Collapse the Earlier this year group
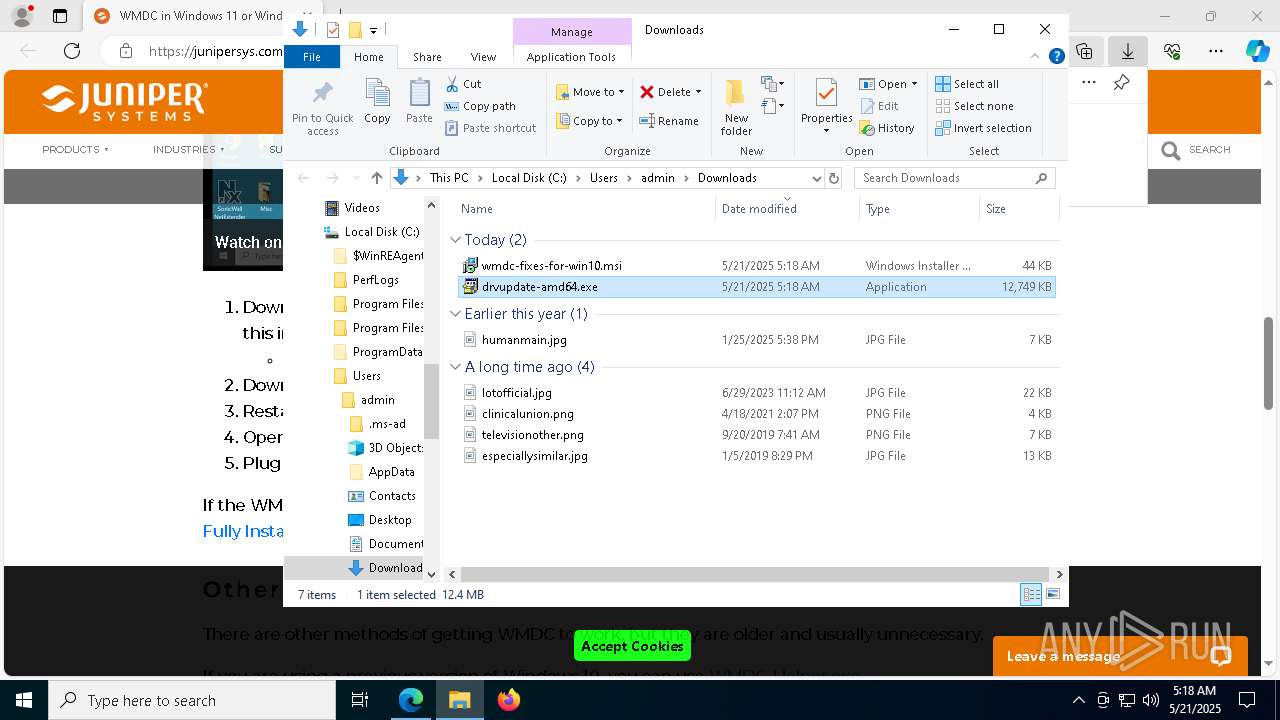Viewport: 1280px width, 720px height. tap(455, 314)
